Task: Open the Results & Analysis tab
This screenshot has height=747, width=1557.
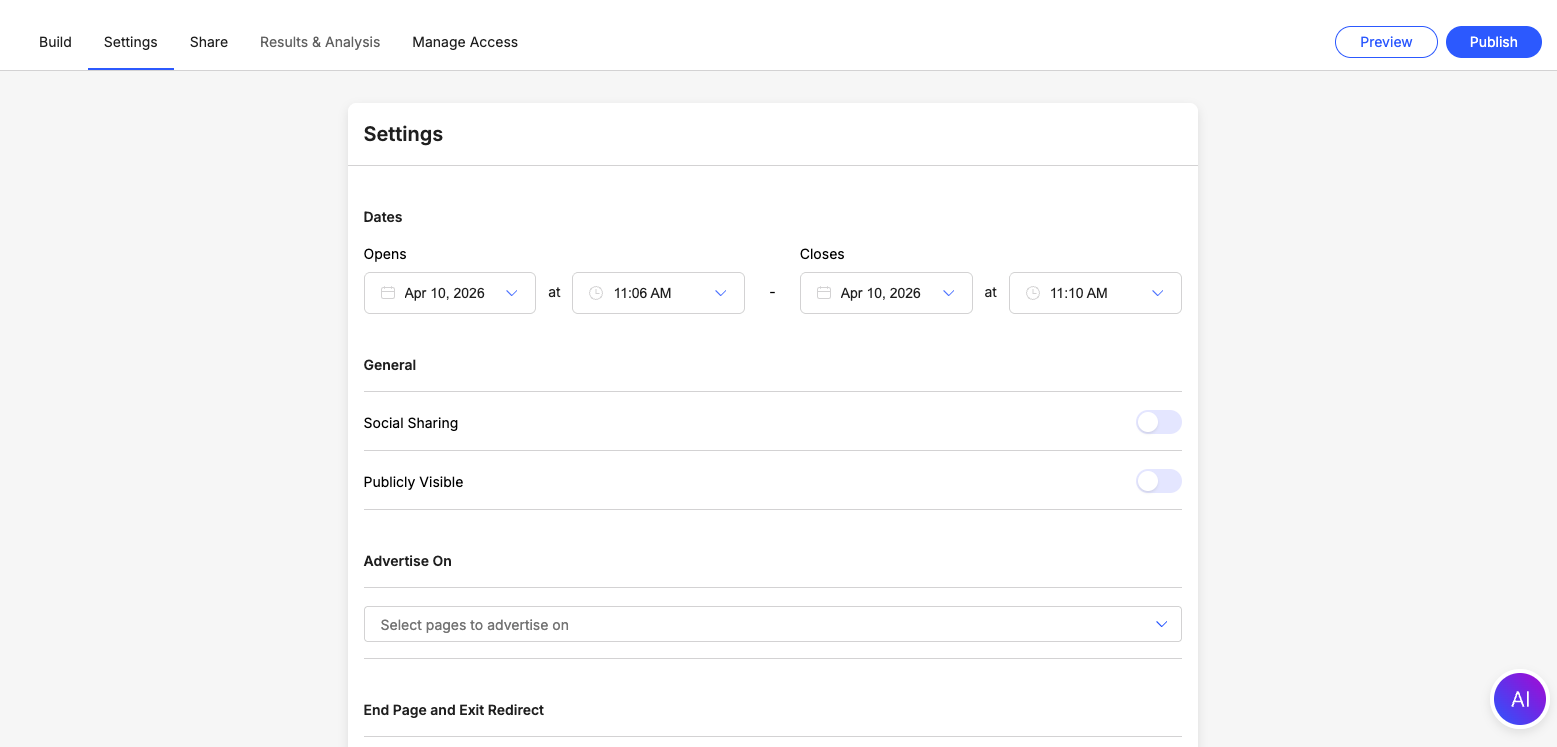Action: pyautogui.click(x=320, y=42)
